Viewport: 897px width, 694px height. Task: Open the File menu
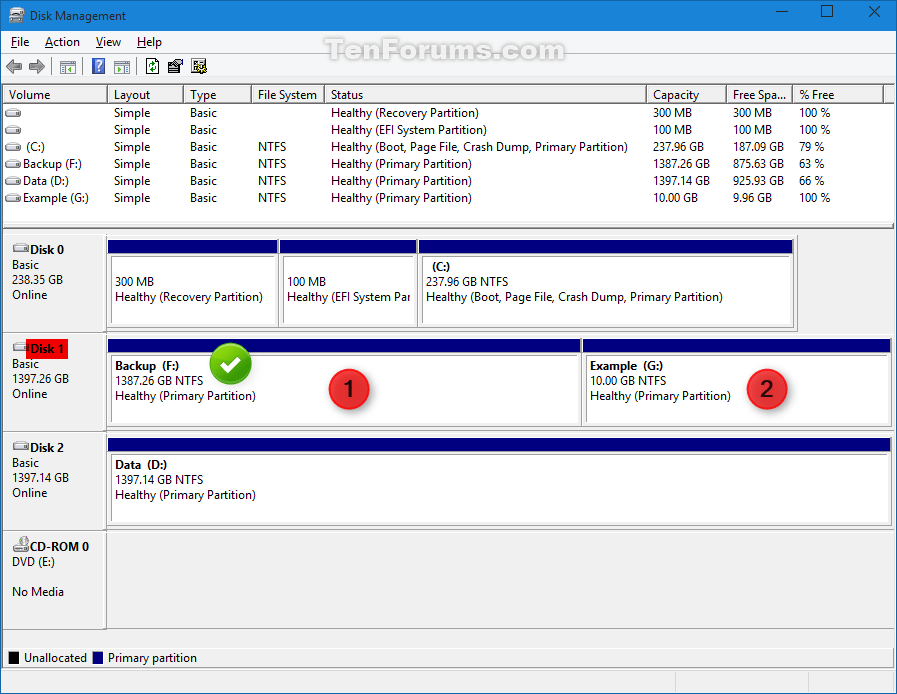click(x=19, y=42)
